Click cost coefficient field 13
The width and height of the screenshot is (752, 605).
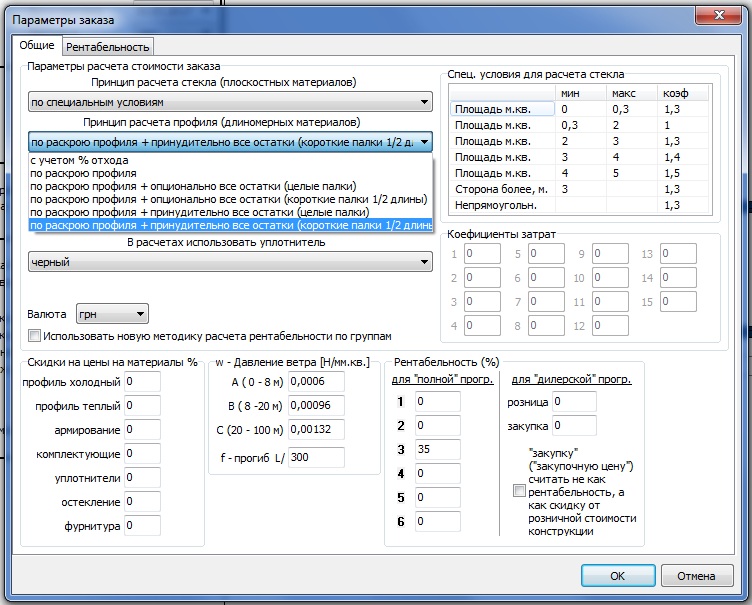[x=678, y=253]
